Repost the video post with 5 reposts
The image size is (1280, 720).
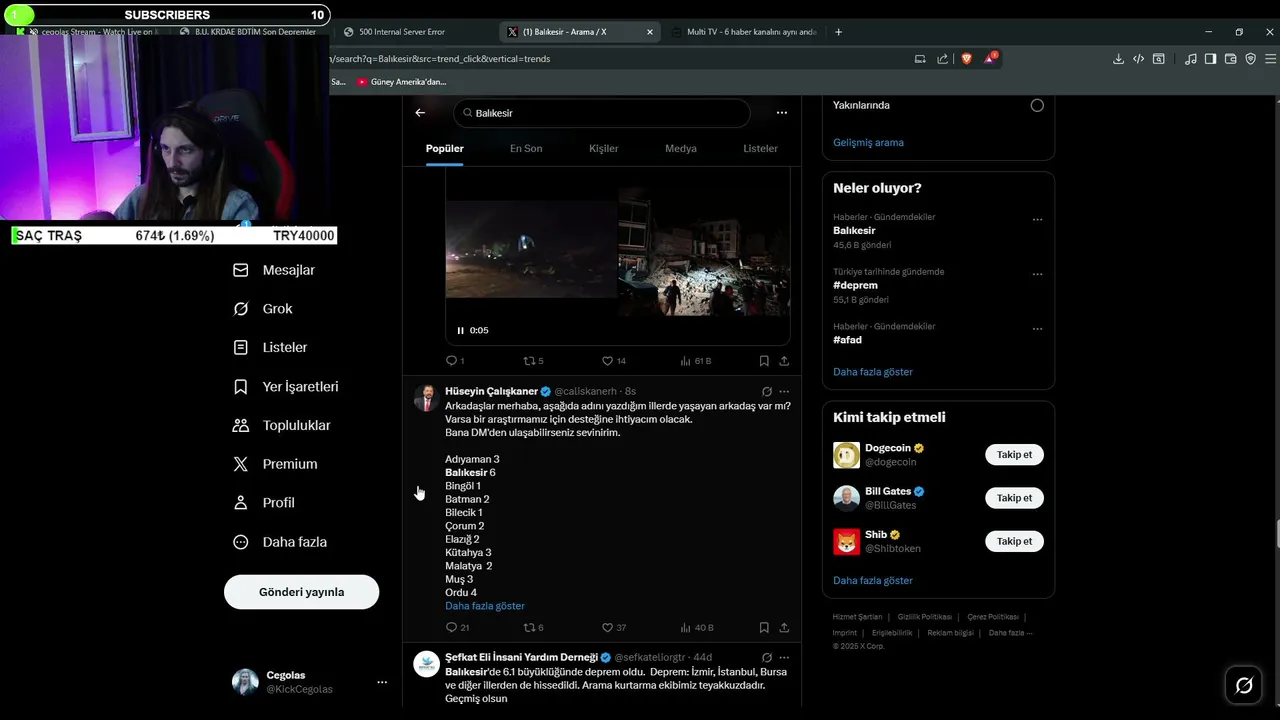coord(534,361)
